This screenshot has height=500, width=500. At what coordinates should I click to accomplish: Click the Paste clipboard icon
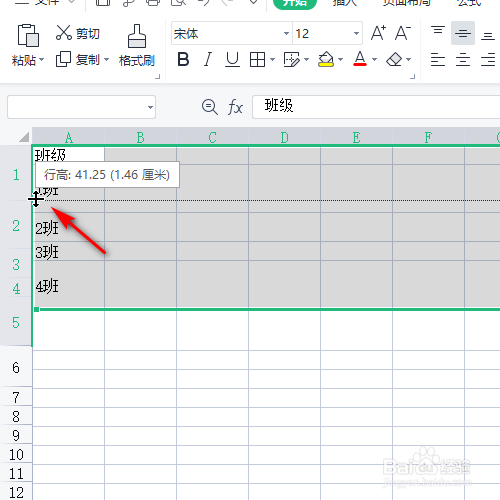(28, 35)
